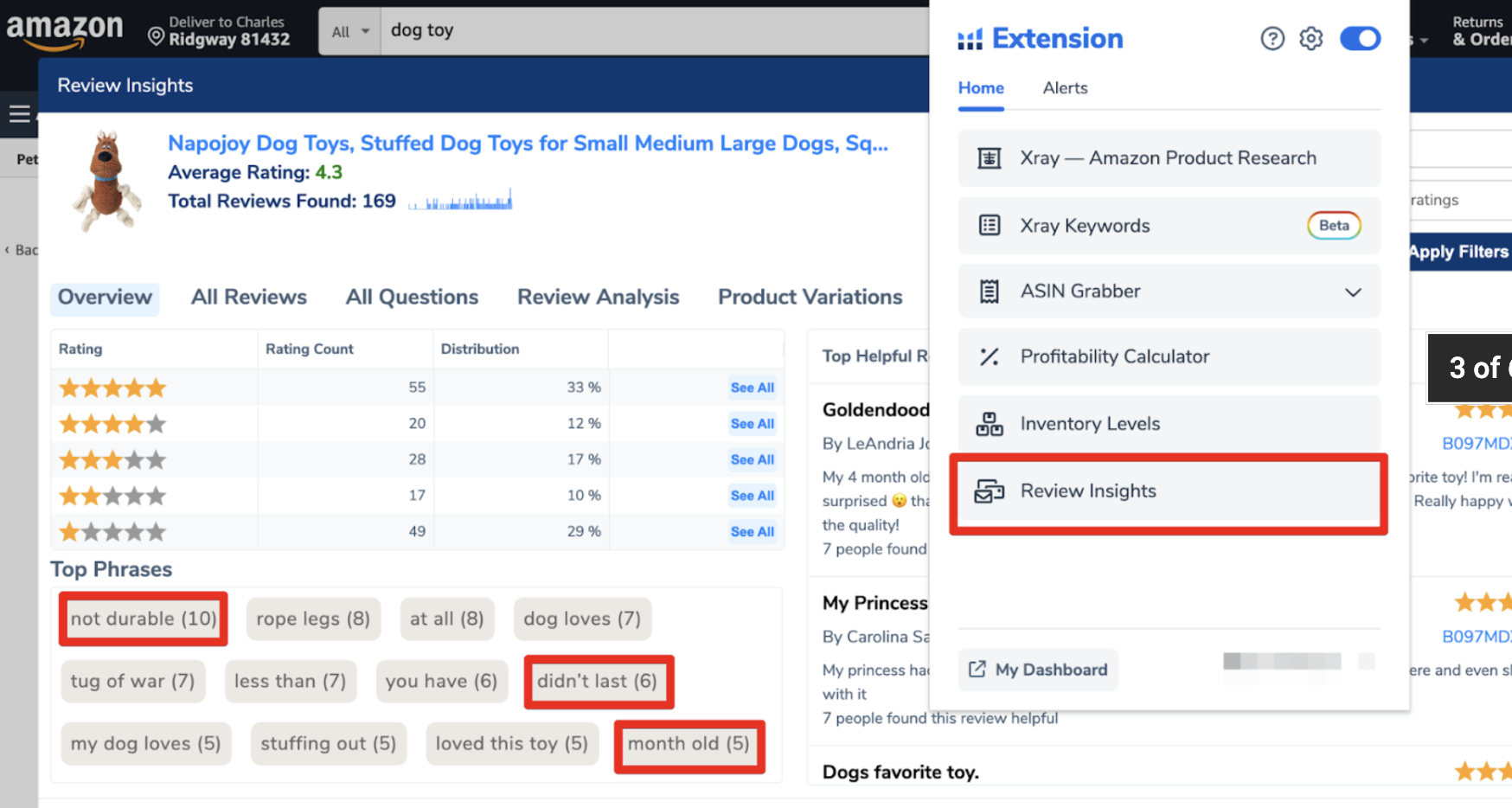Screen dimensions: 1512x808
Task: Select the 'my dog loves (5)' phrase
Action: [x=146, y=743]
